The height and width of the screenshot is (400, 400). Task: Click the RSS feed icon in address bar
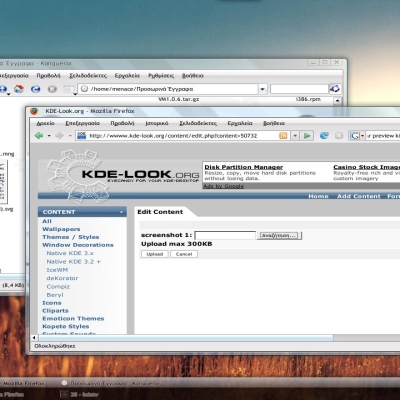[283, 136]
